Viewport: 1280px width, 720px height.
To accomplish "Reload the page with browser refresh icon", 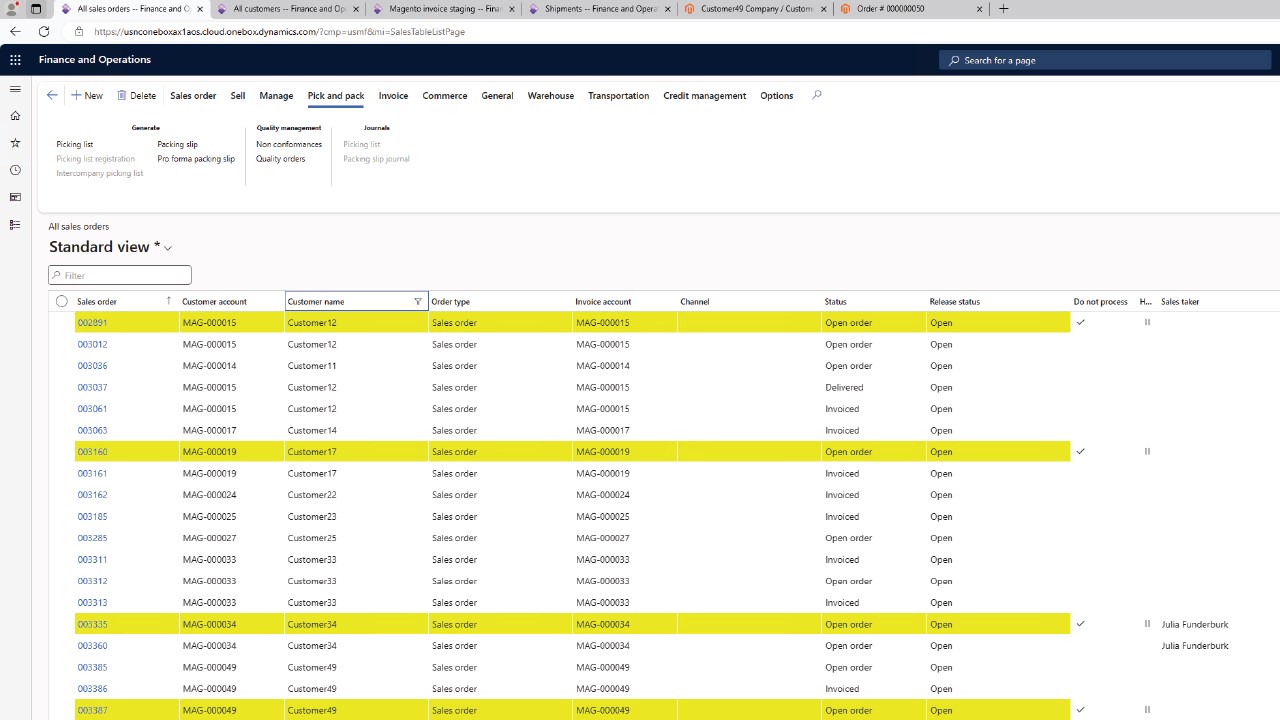I will click(x=44, y=31).
